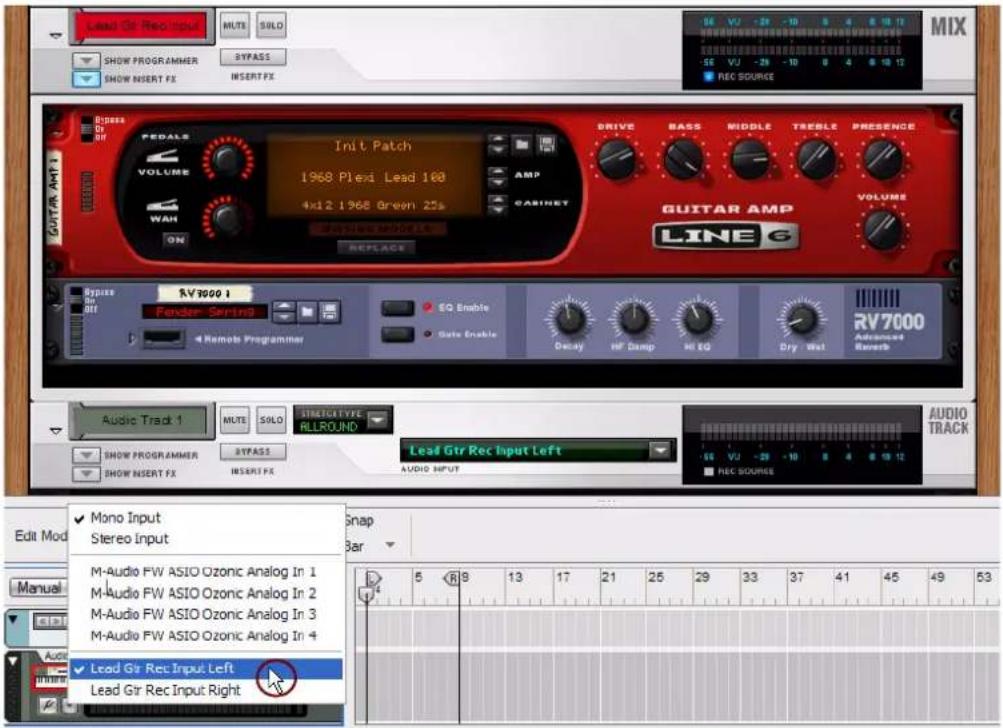Click the Replace button under amp display
Screen dimensions: 1003x728
(x=377, y=248)
